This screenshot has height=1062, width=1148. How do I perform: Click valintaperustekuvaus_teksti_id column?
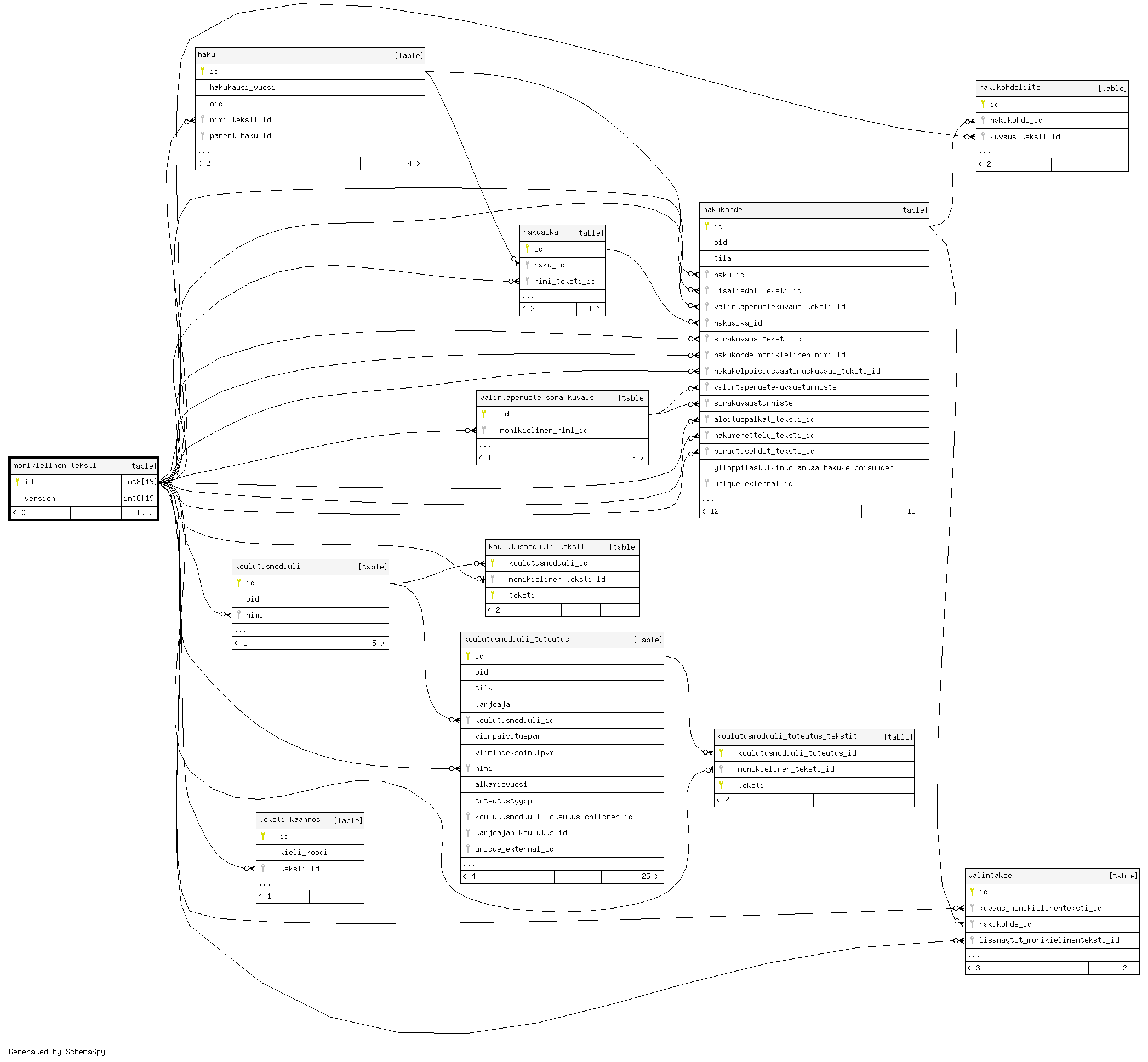(814, 307)
